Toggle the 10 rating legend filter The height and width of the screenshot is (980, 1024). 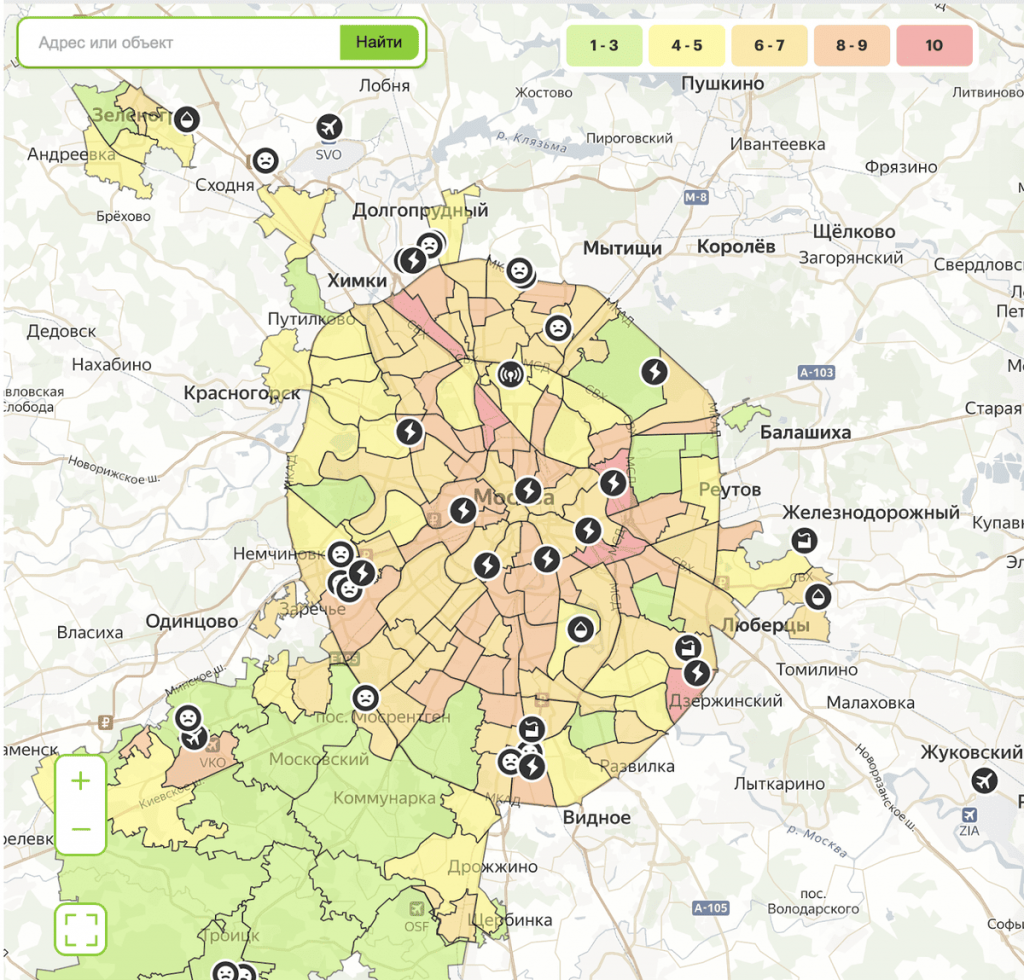[935, 45]
